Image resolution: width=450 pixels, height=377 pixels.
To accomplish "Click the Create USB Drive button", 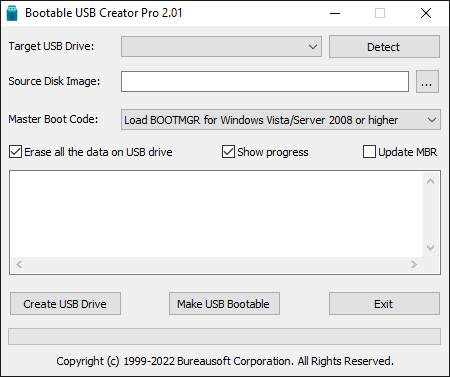I will [x=65, y=304].
